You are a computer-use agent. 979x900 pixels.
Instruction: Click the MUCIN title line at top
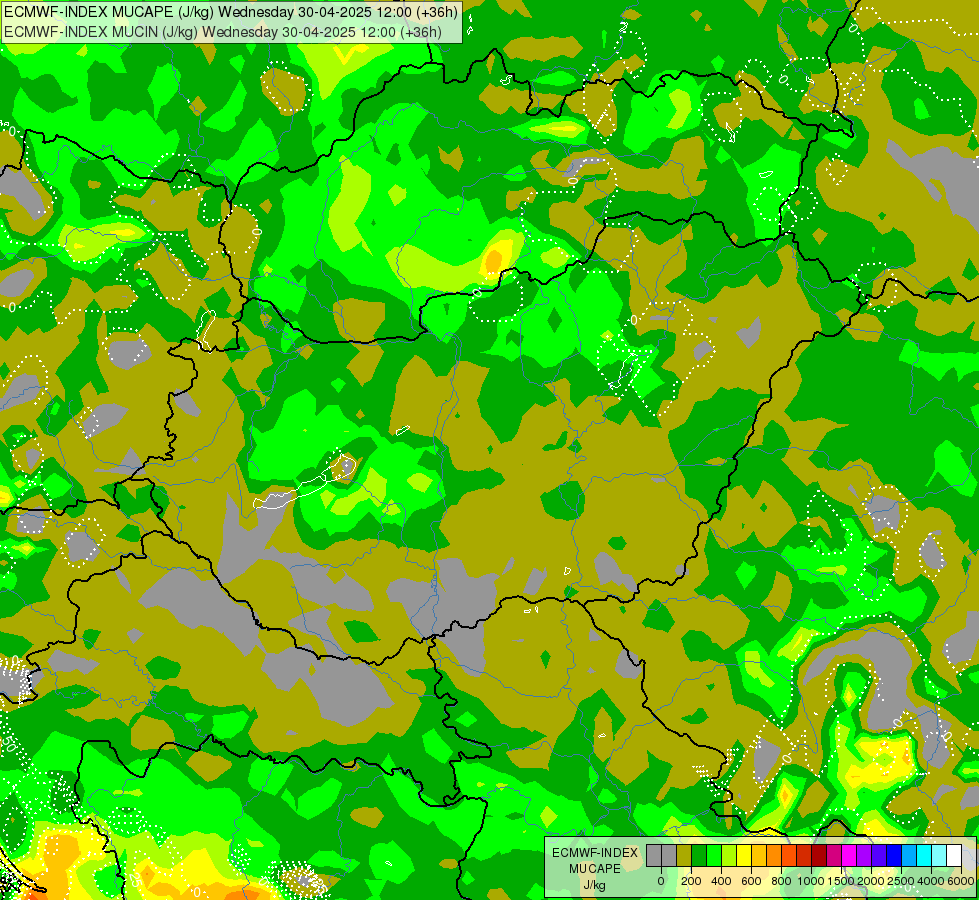click(x=223, y=32)
